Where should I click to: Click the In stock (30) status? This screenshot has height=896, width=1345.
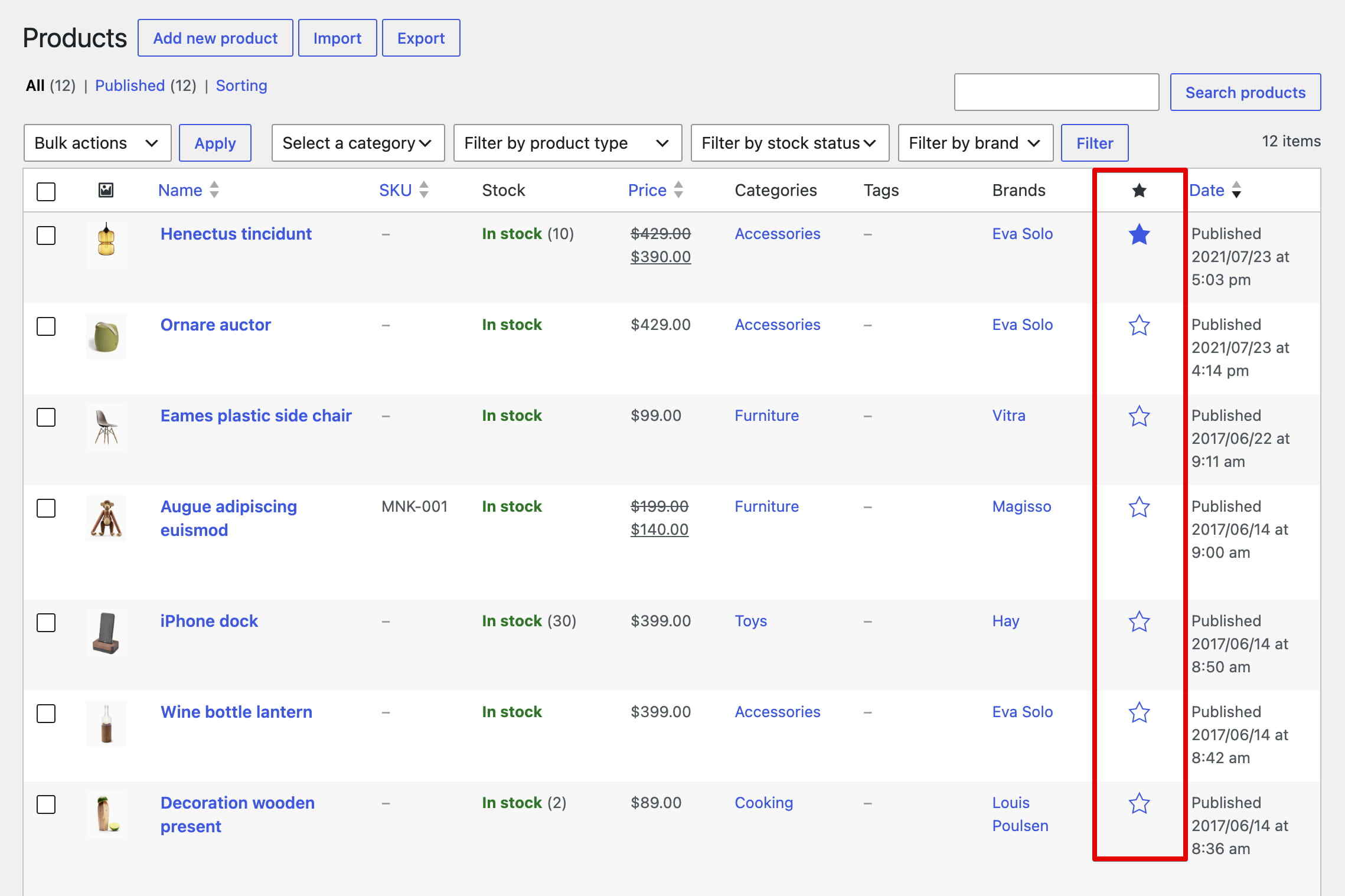click(x=528, y=621)
